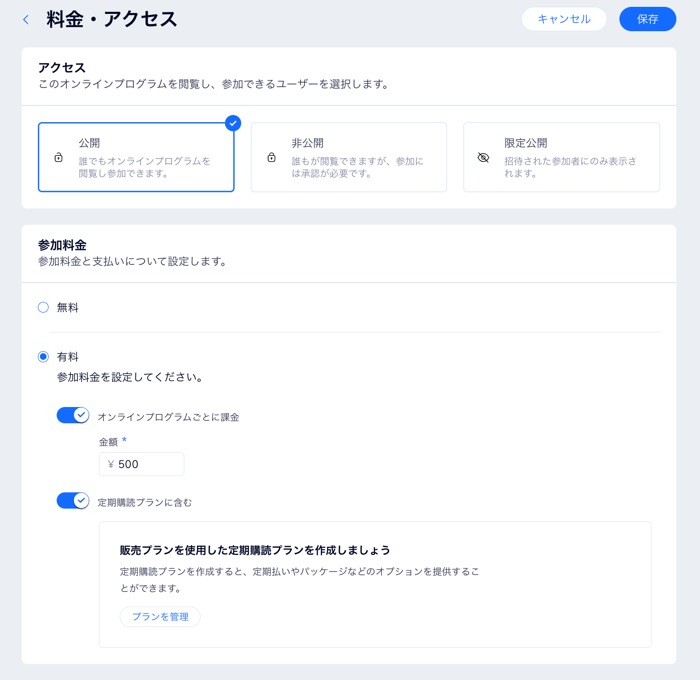Click the crossed-eye icon on 限定公開 card
This screenshot has height=680, width=700.
click(x=483, y=157)
